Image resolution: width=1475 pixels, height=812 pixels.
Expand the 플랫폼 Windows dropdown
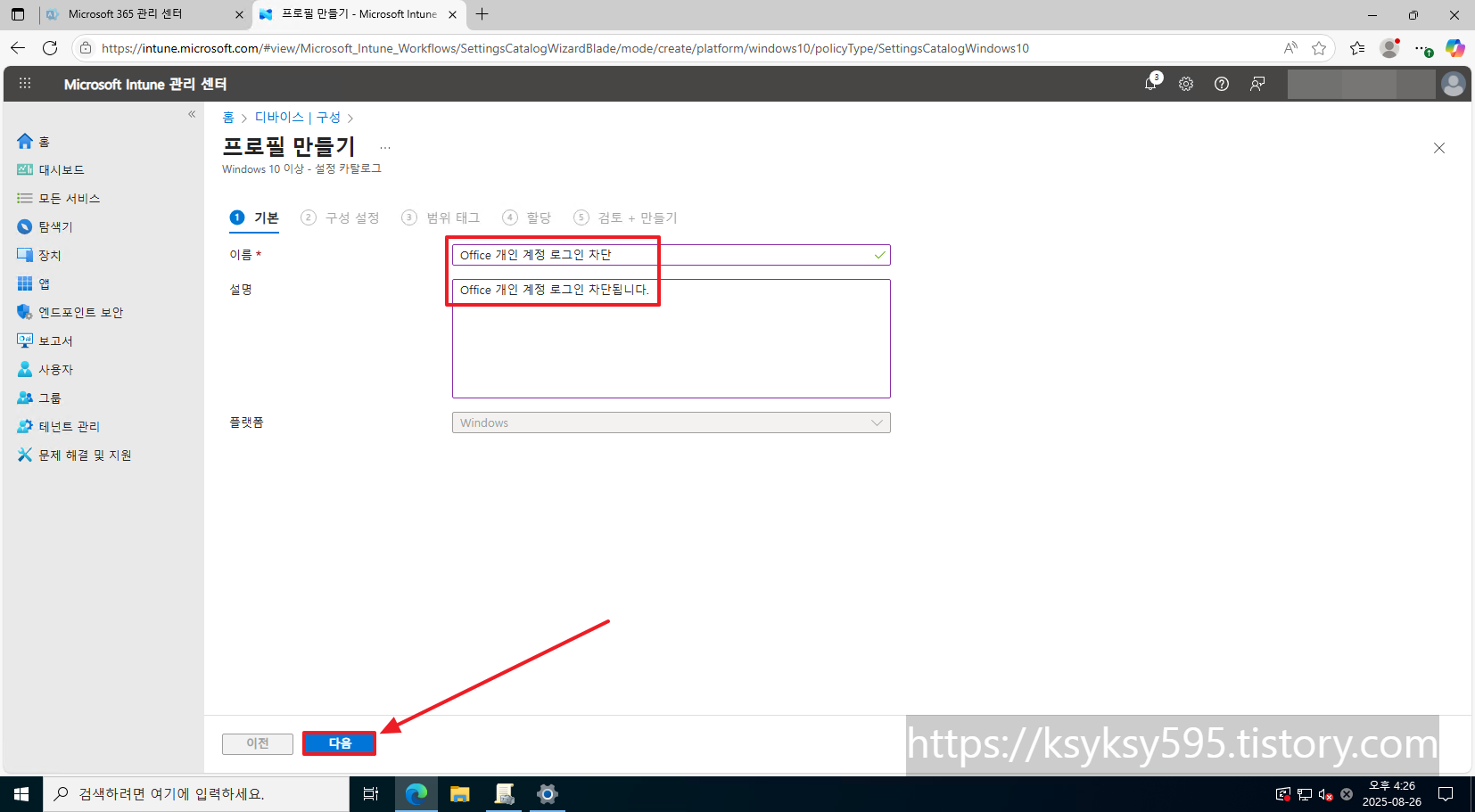tap(671, 422)
